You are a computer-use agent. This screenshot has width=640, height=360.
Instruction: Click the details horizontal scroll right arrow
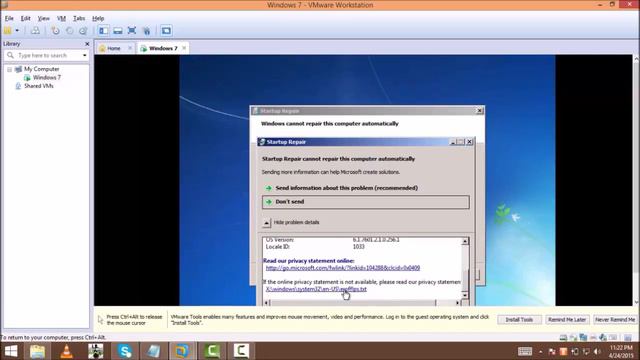click(457, 303)
